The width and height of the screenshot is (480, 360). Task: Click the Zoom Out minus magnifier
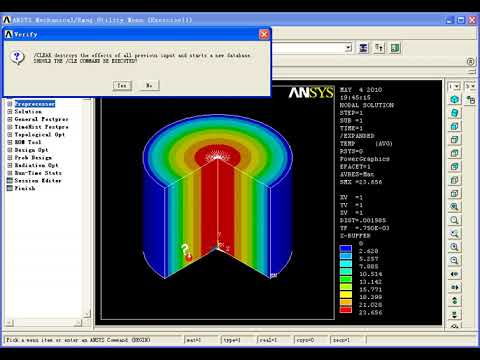point(454,260)
